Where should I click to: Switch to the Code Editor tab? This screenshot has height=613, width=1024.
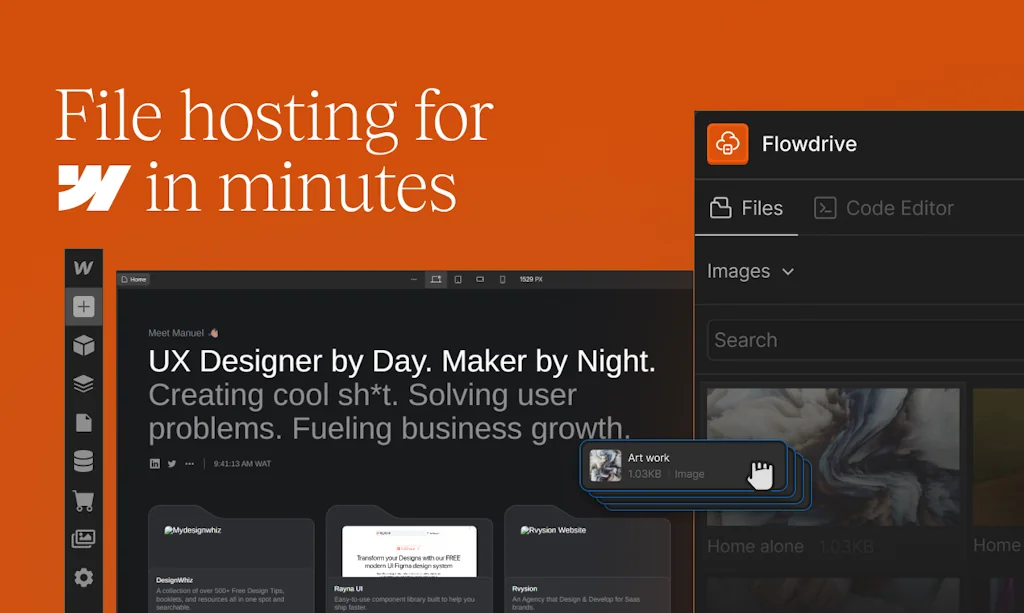(x=884, y=208)
